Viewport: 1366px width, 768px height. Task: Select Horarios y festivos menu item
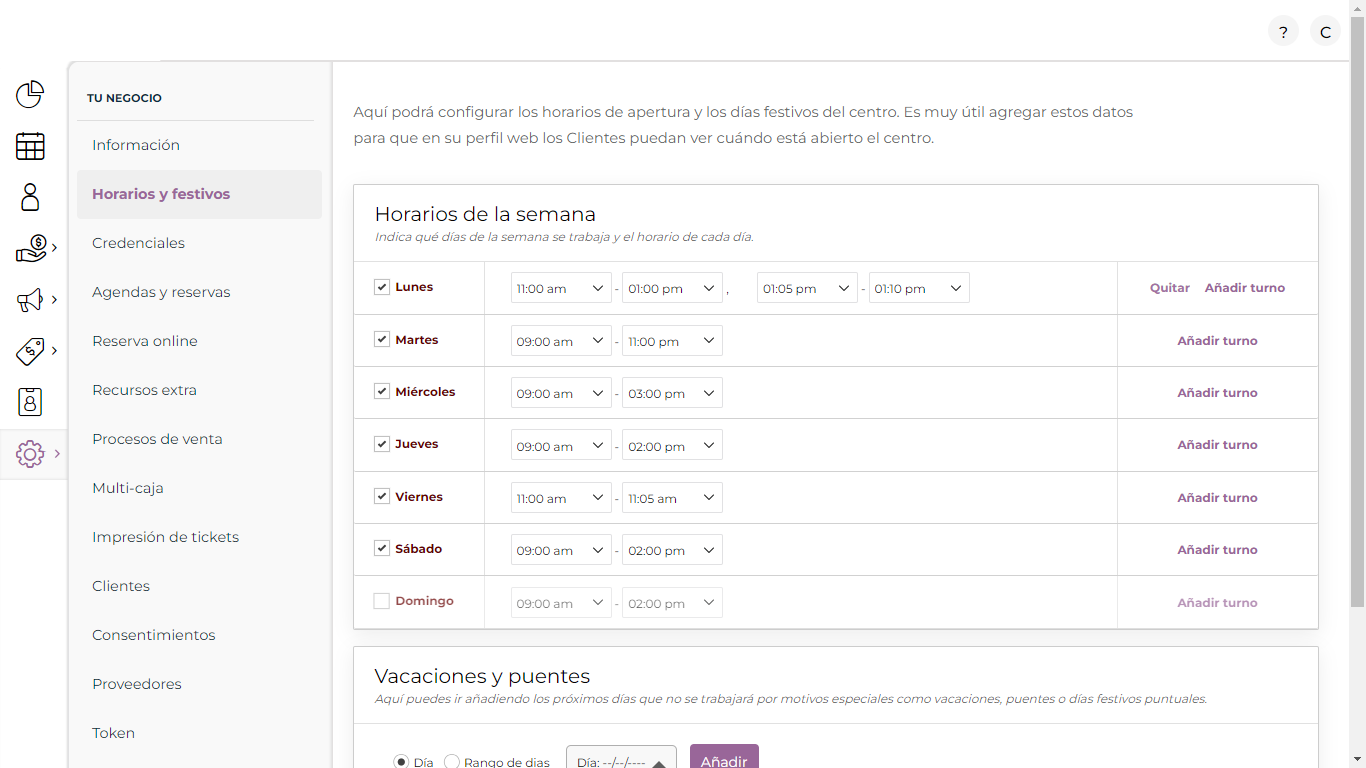pos(199,194)
